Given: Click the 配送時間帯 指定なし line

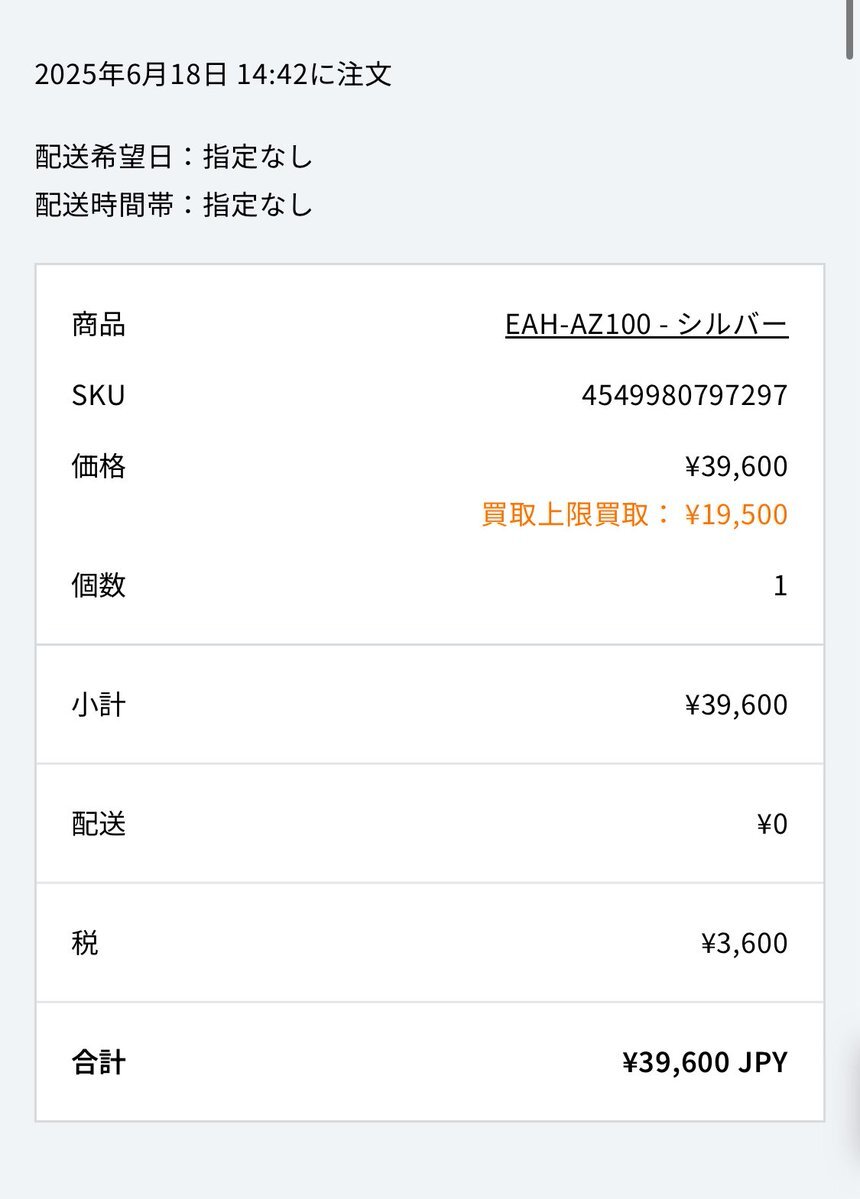Looking at the screenshot, I should [x=174, y=204].
